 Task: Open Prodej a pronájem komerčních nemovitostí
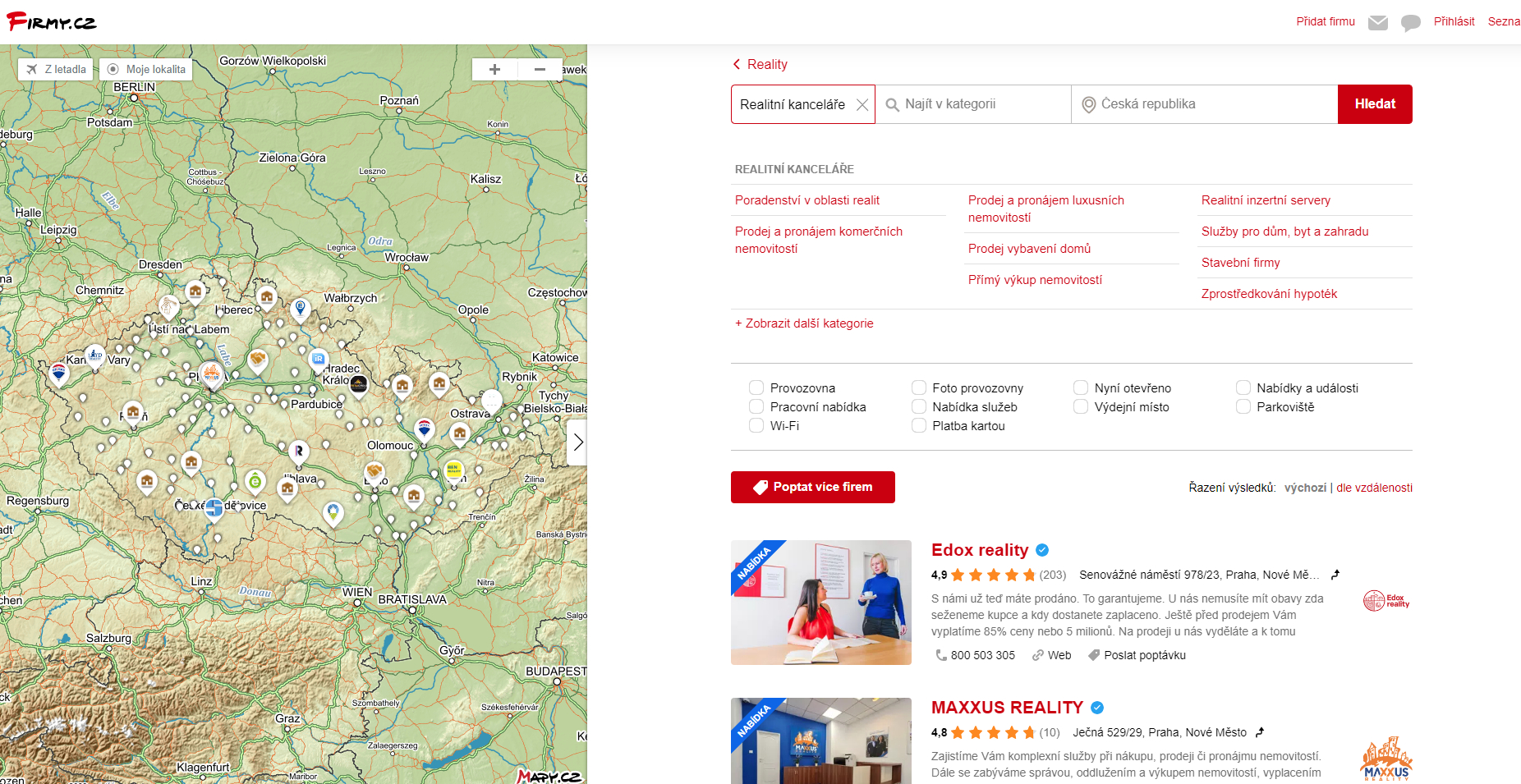tap(819, 240)
